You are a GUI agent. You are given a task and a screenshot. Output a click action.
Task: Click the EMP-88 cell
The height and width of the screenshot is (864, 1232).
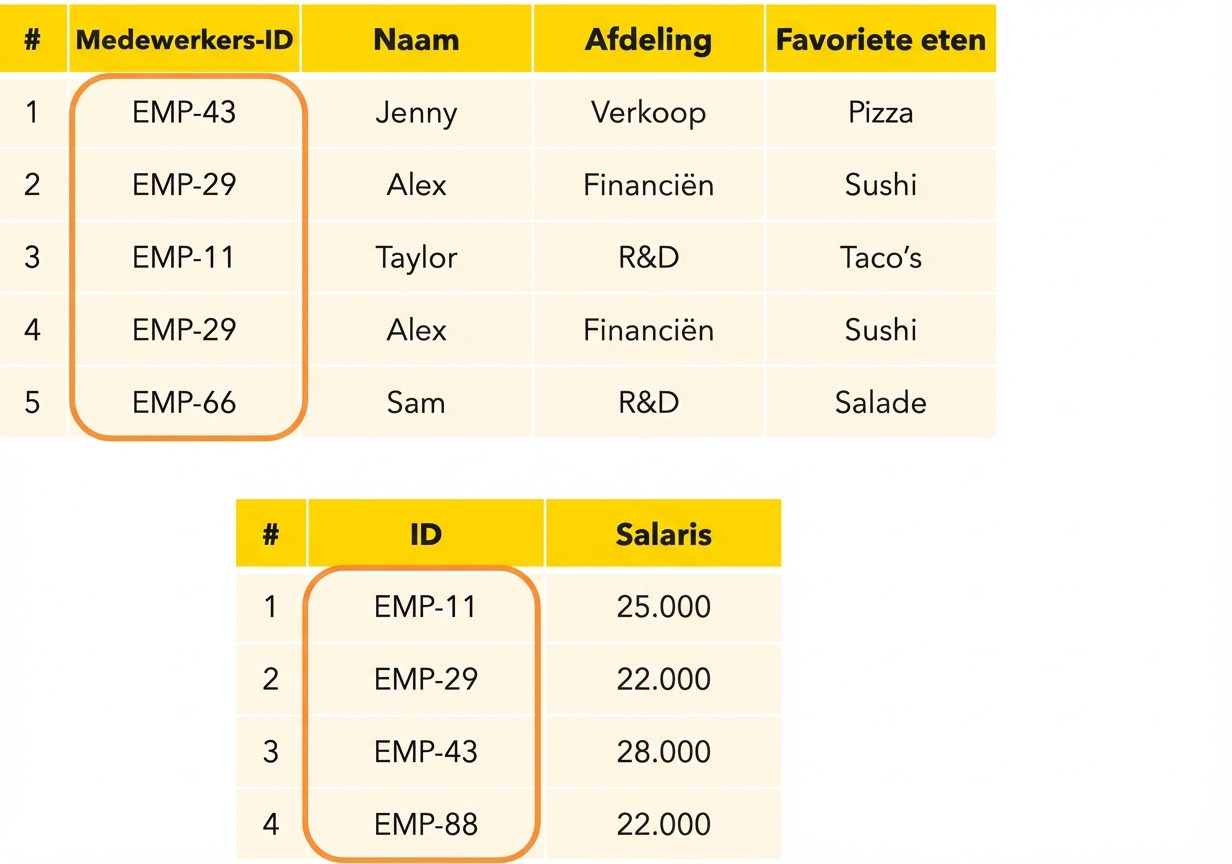click(426, 825)
